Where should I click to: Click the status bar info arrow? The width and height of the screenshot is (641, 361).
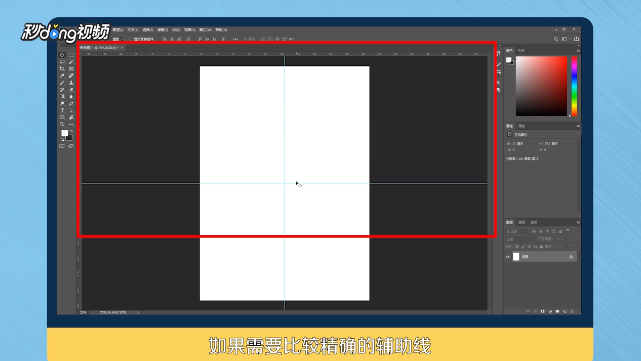pos(138,312)
